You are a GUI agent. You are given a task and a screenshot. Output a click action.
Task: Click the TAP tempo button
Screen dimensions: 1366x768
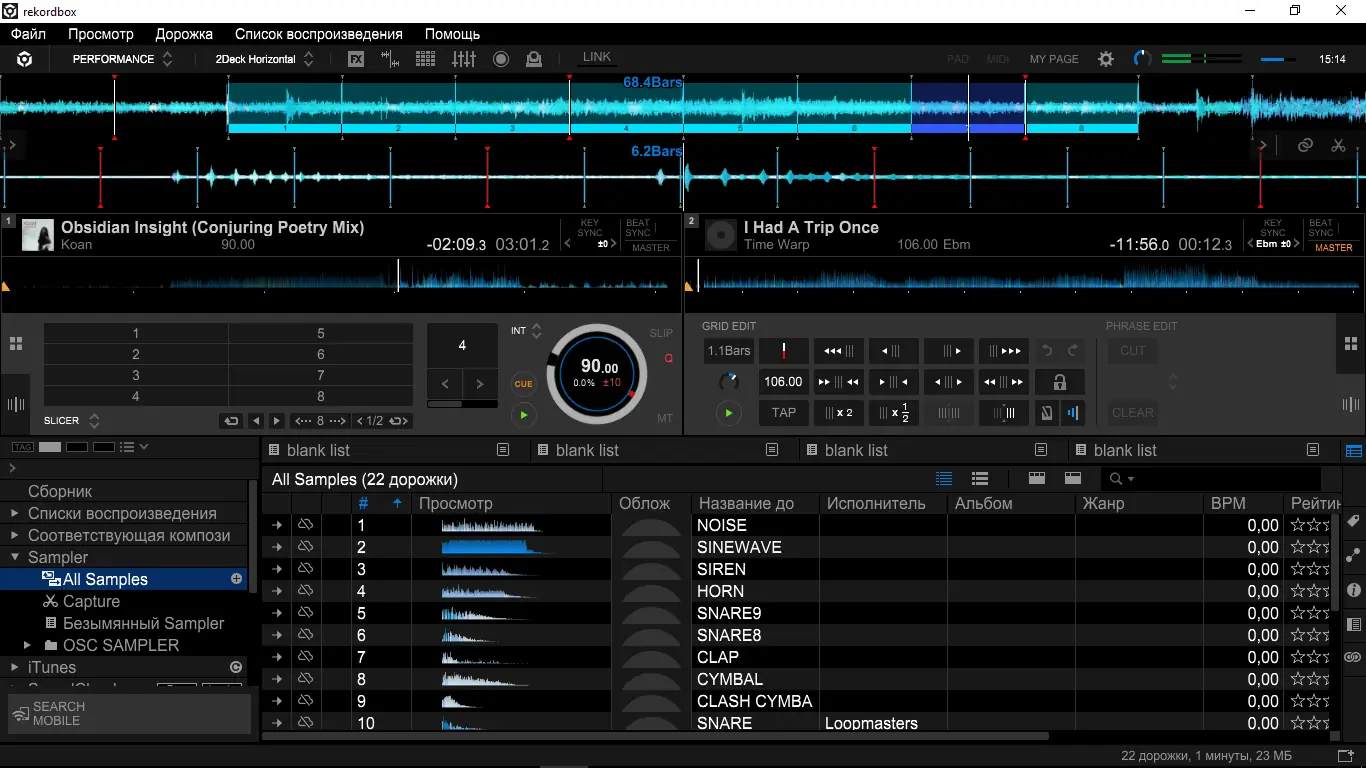point(784,413)
